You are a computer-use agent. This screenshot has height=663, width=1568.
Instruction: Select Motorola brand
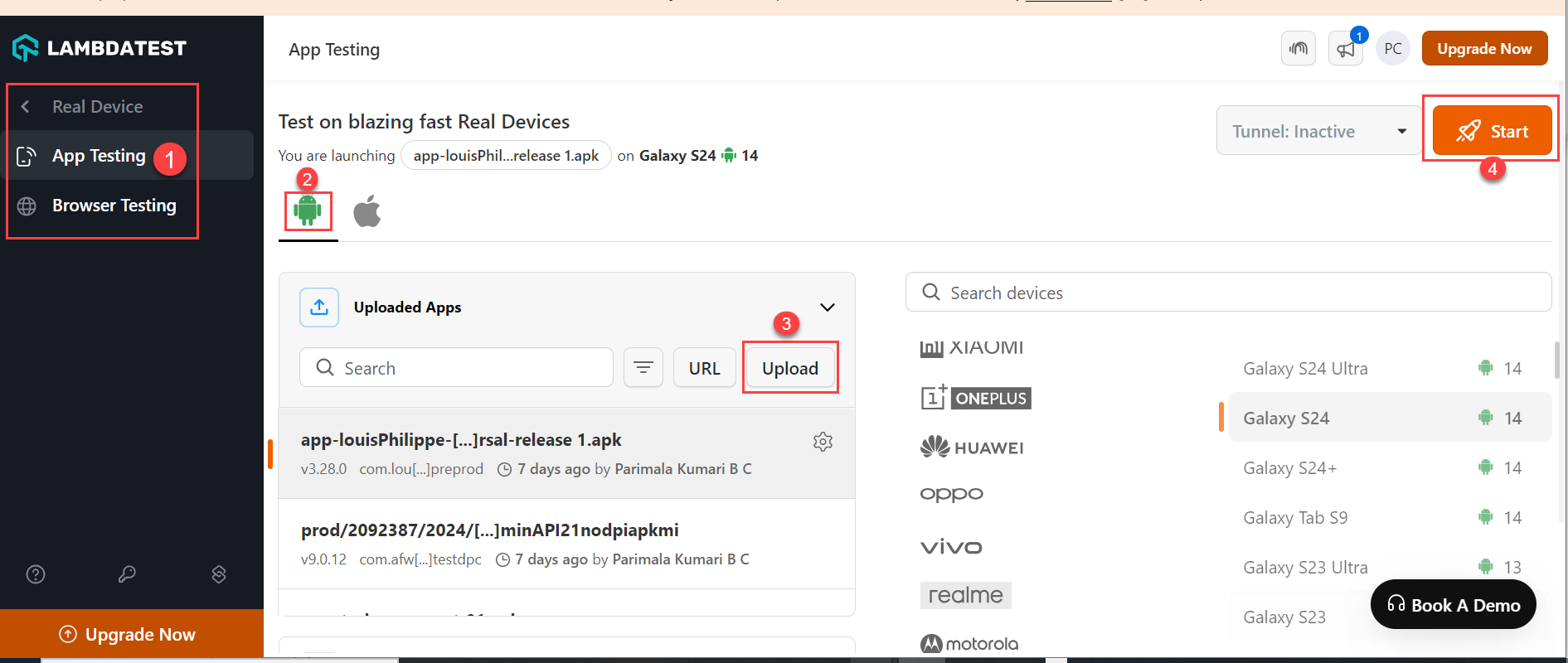click(969, 644)
